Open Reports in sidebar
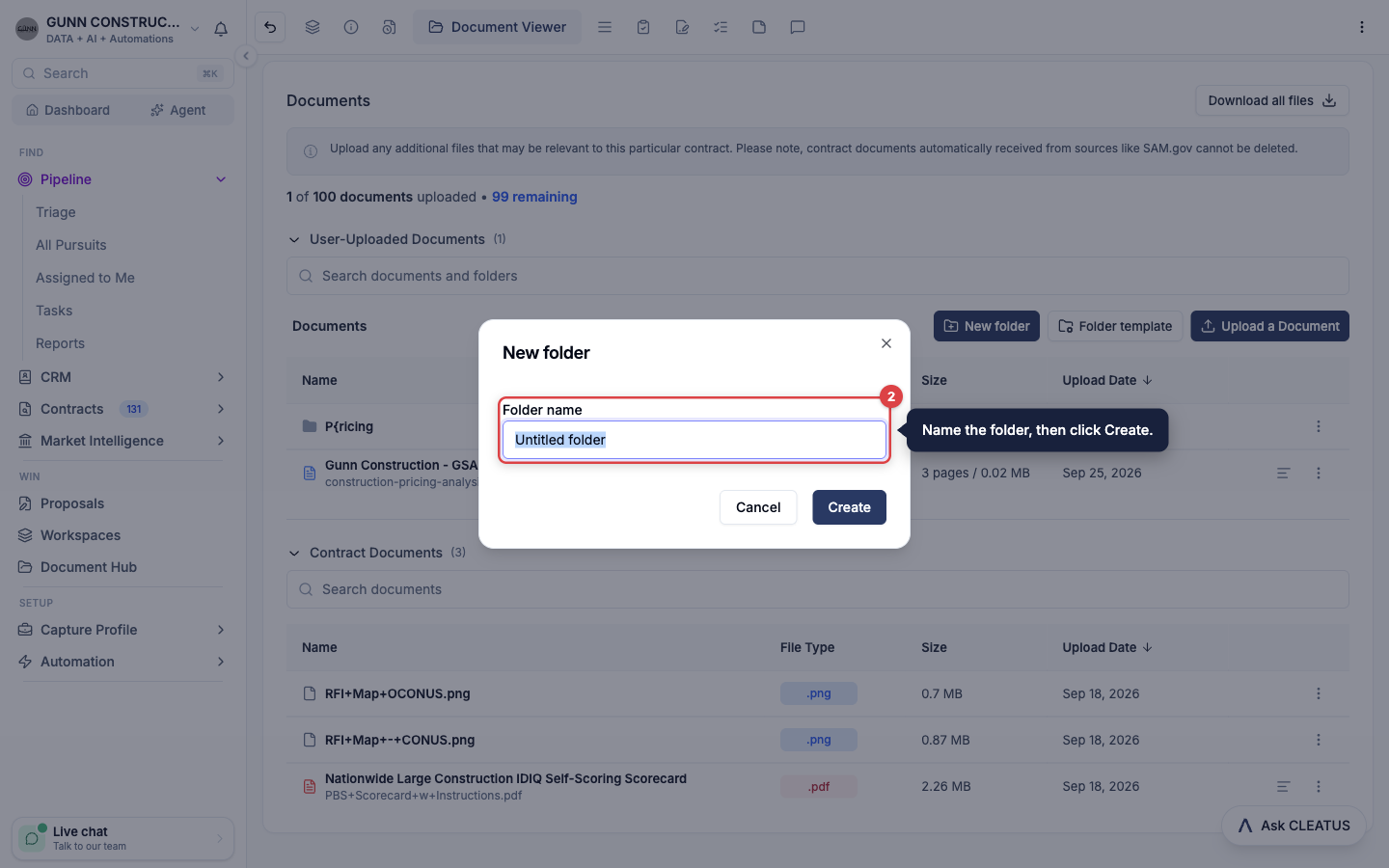Screen dimensions: 1389x868 pyautogui.click(x=60, y=343)
